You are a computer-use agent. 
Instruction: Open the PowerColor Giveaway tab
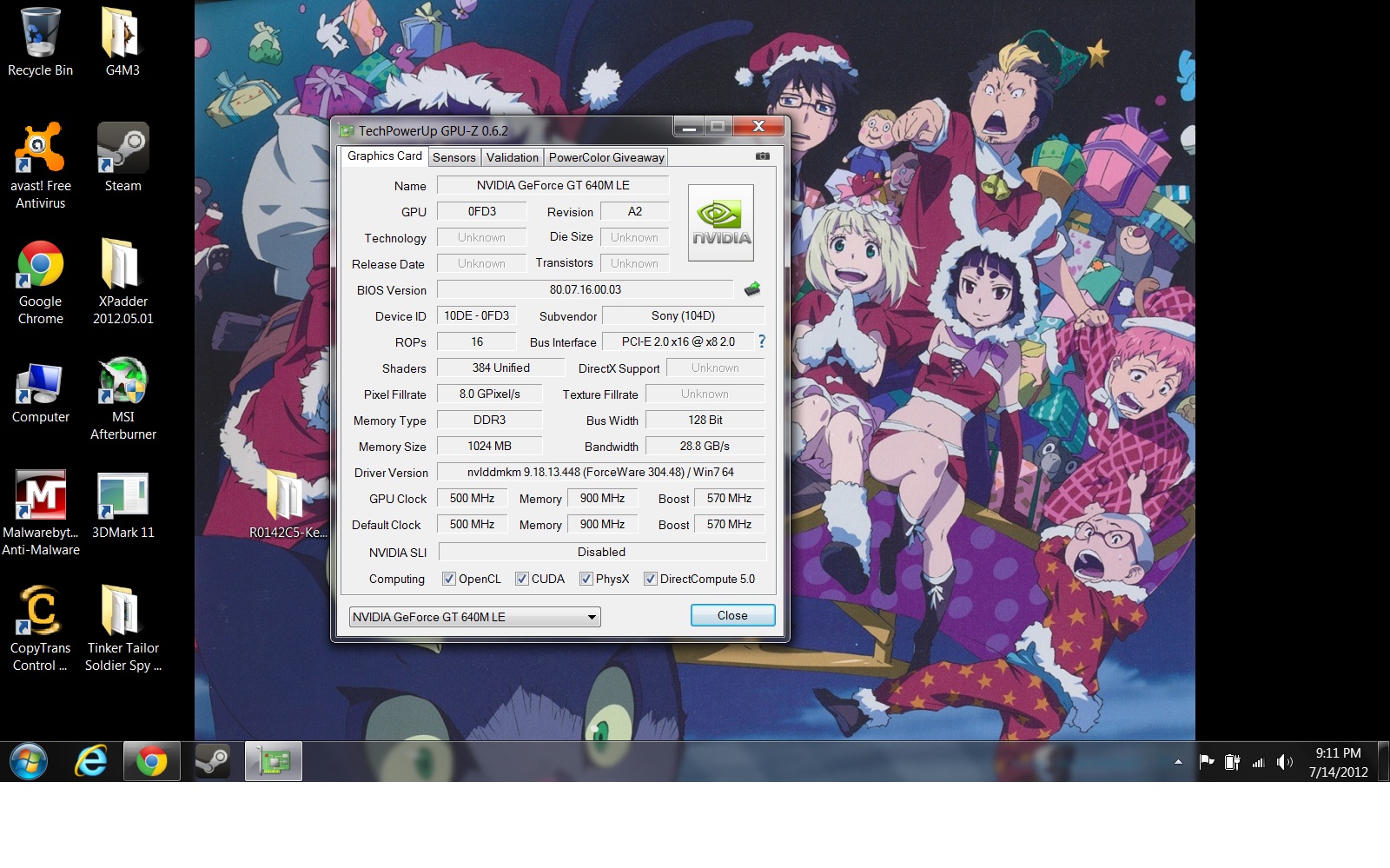pos(606,157)
